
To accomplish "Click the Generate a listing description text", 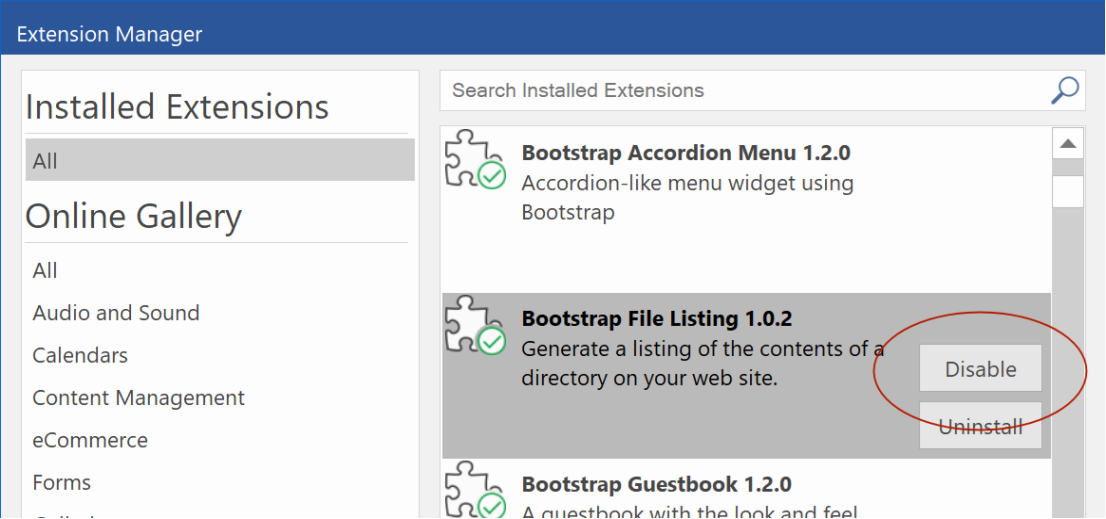I will (703, 364).
